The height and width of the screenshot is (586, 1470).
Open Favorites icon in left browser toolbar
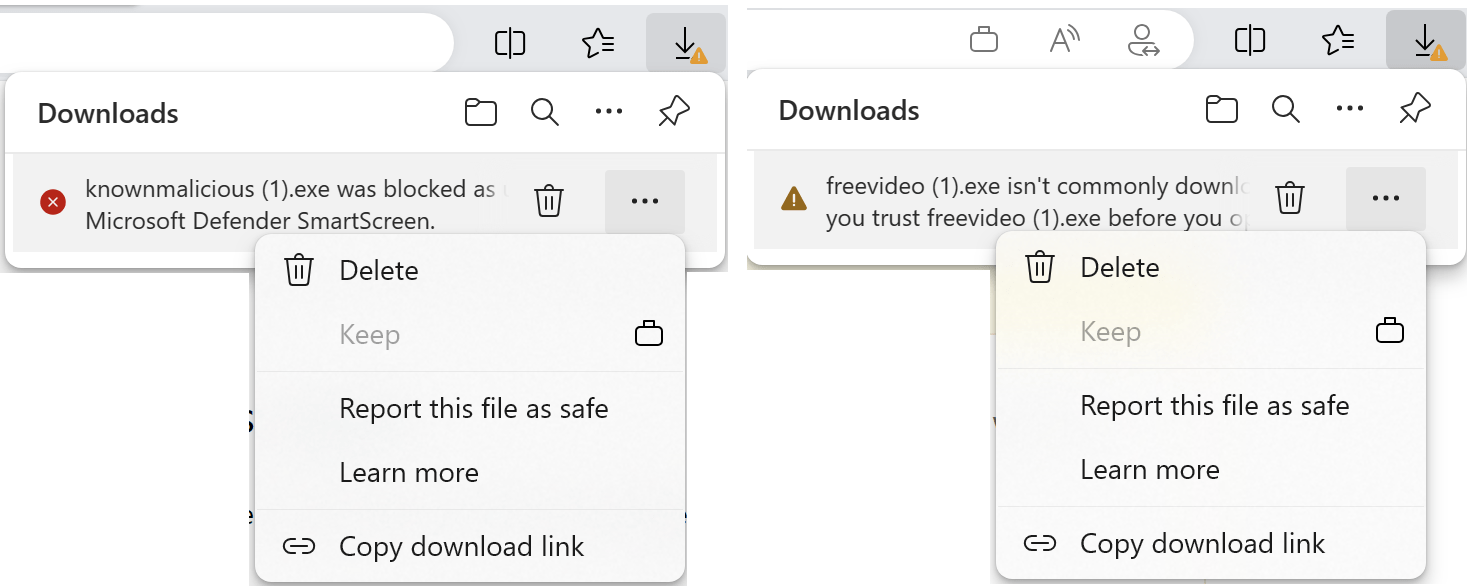point(598,42)
